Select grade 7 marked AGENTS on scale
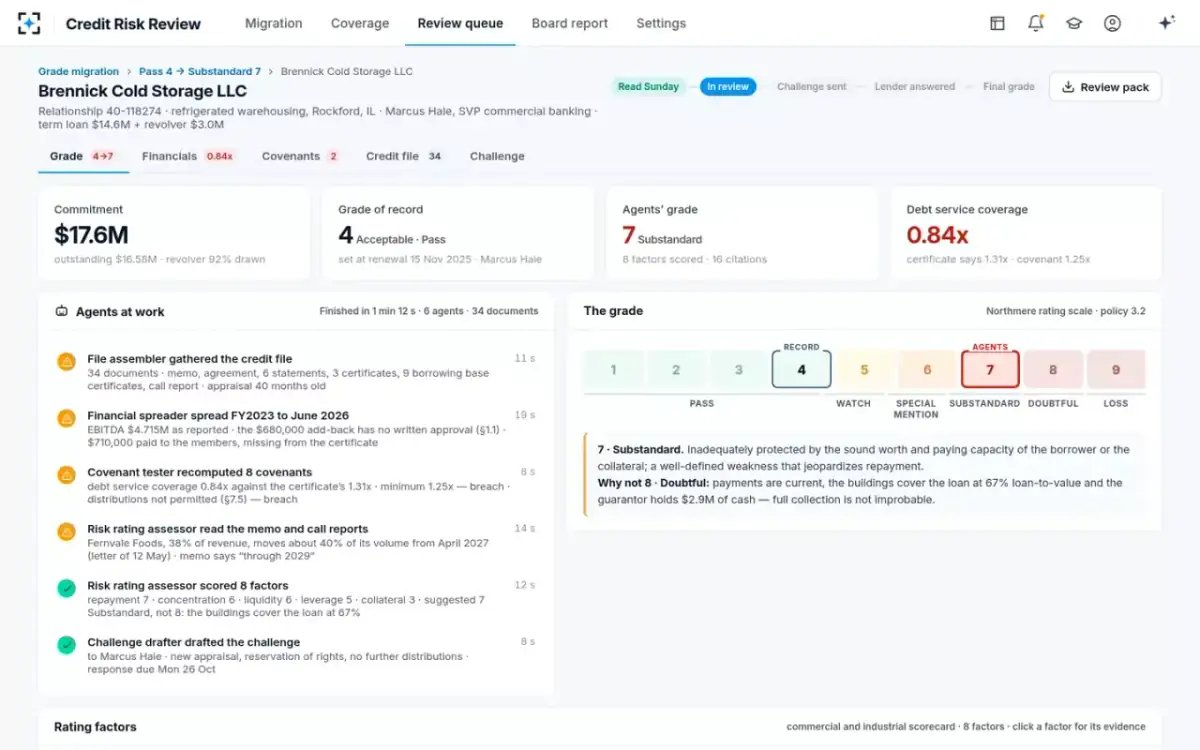The width and height of the screenshot is (1200, 750). [990, 369]
